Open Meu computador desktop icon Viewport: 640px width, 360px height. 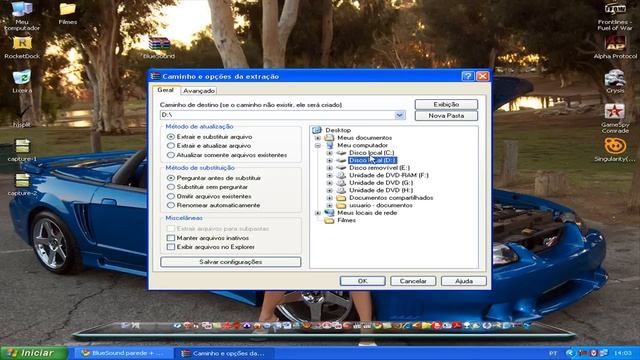tap(22, 15)
